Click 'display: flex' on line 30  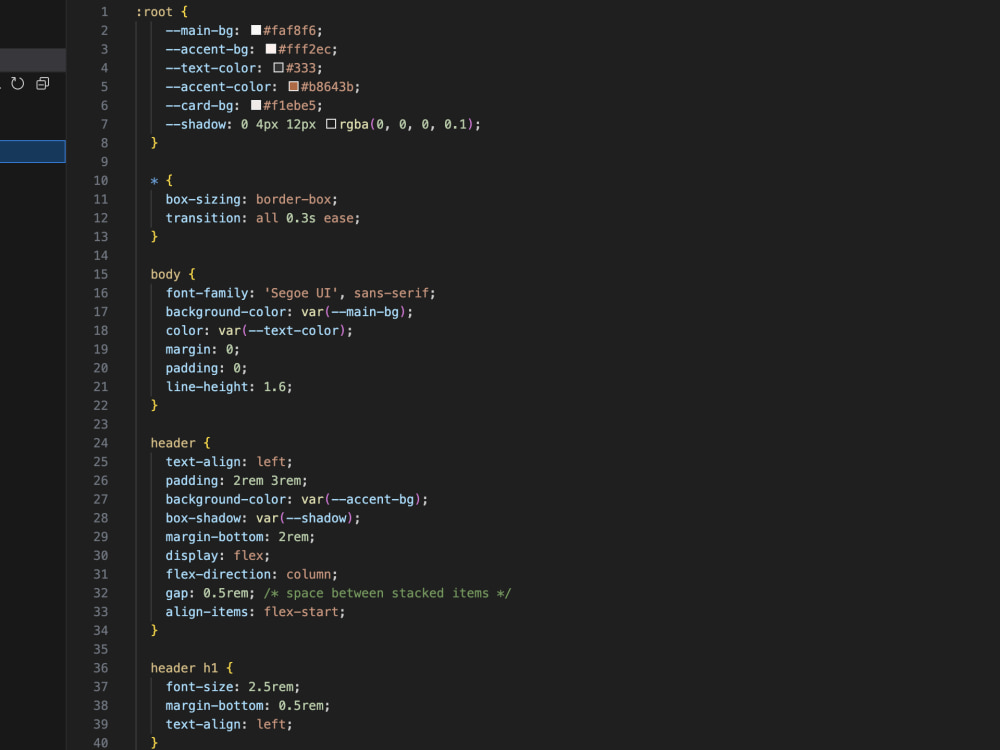click(214, 555)
